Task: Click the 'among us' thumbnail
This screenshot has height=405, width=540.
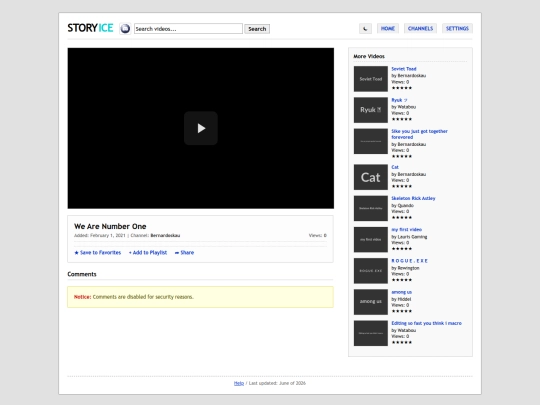Action: [371, 302]
